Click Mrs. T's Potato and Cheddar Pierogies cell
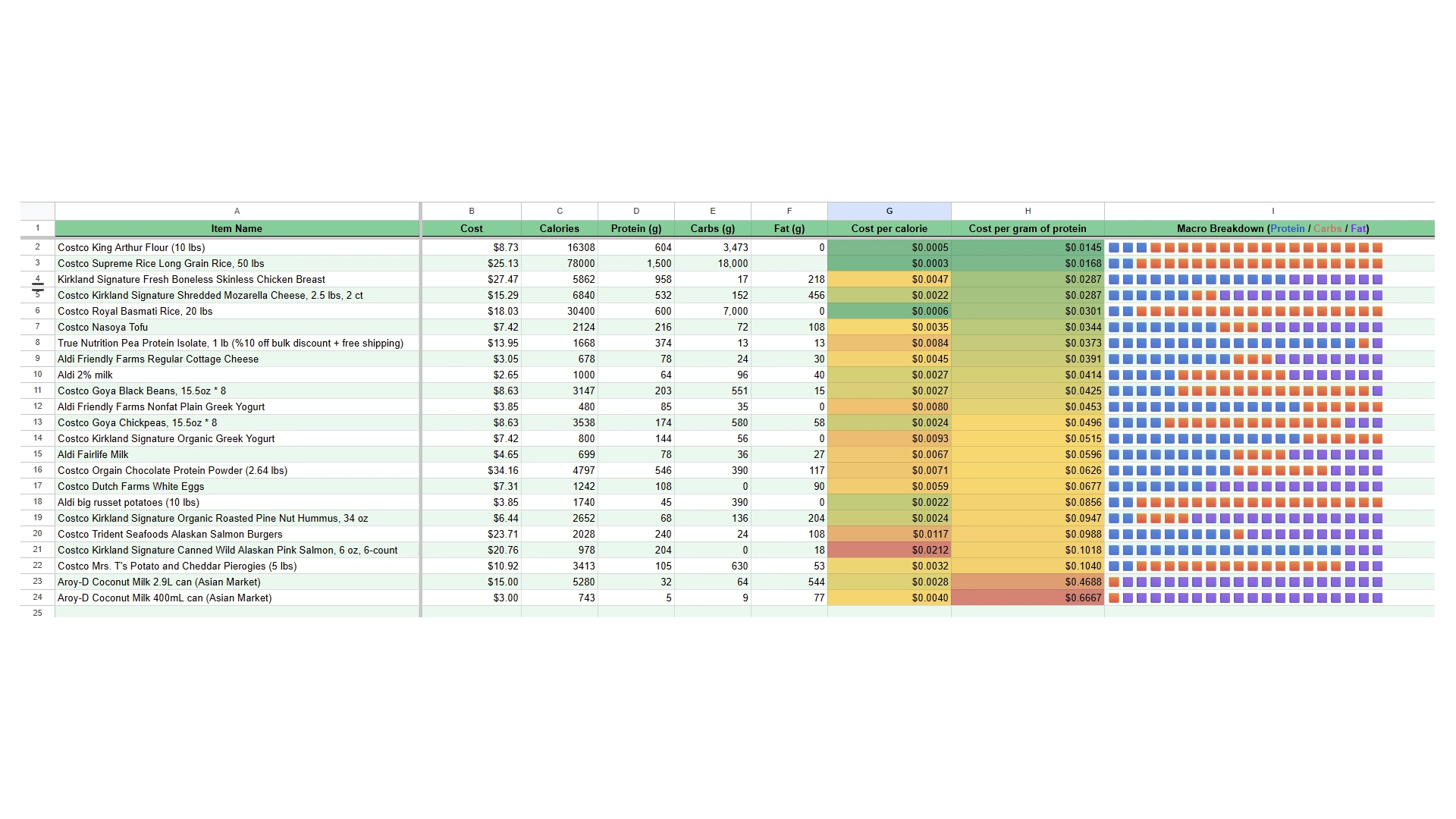This screenshot has width=1456, height=819. [x=237, y=566]
